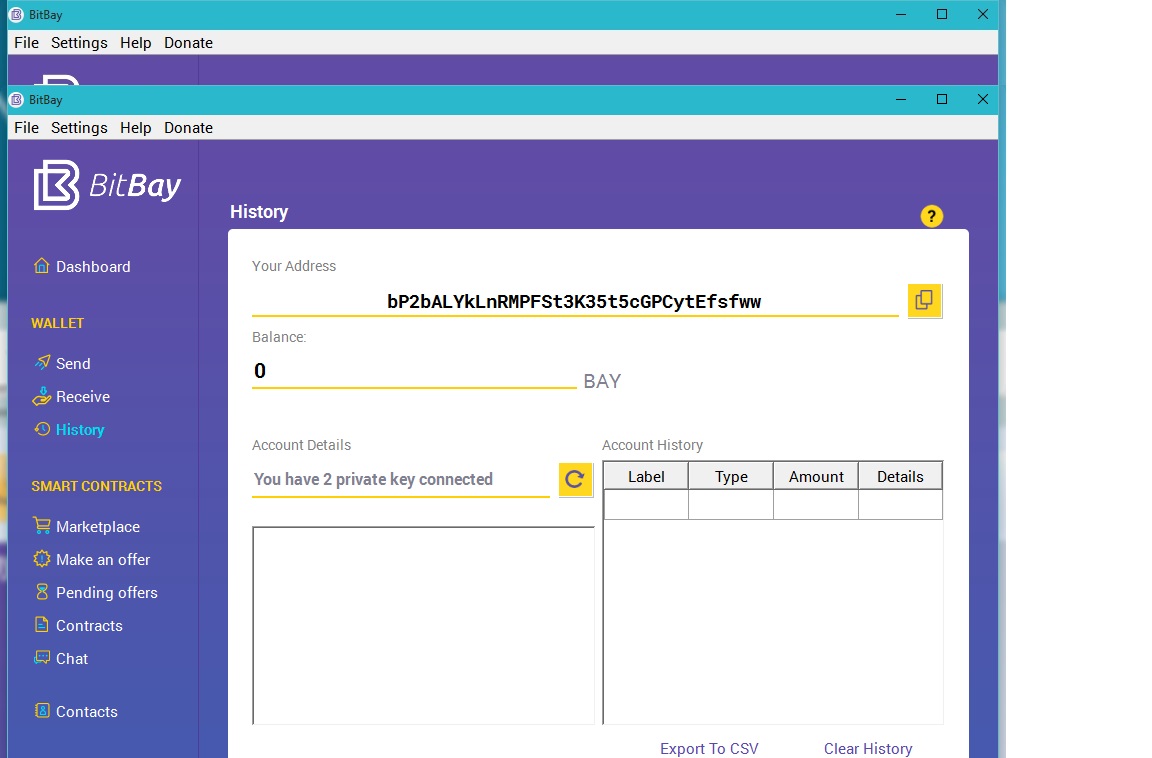Open Help menu in the back BitBay window
This screenshot has width=1152, height=758.
tap(136, 43)
